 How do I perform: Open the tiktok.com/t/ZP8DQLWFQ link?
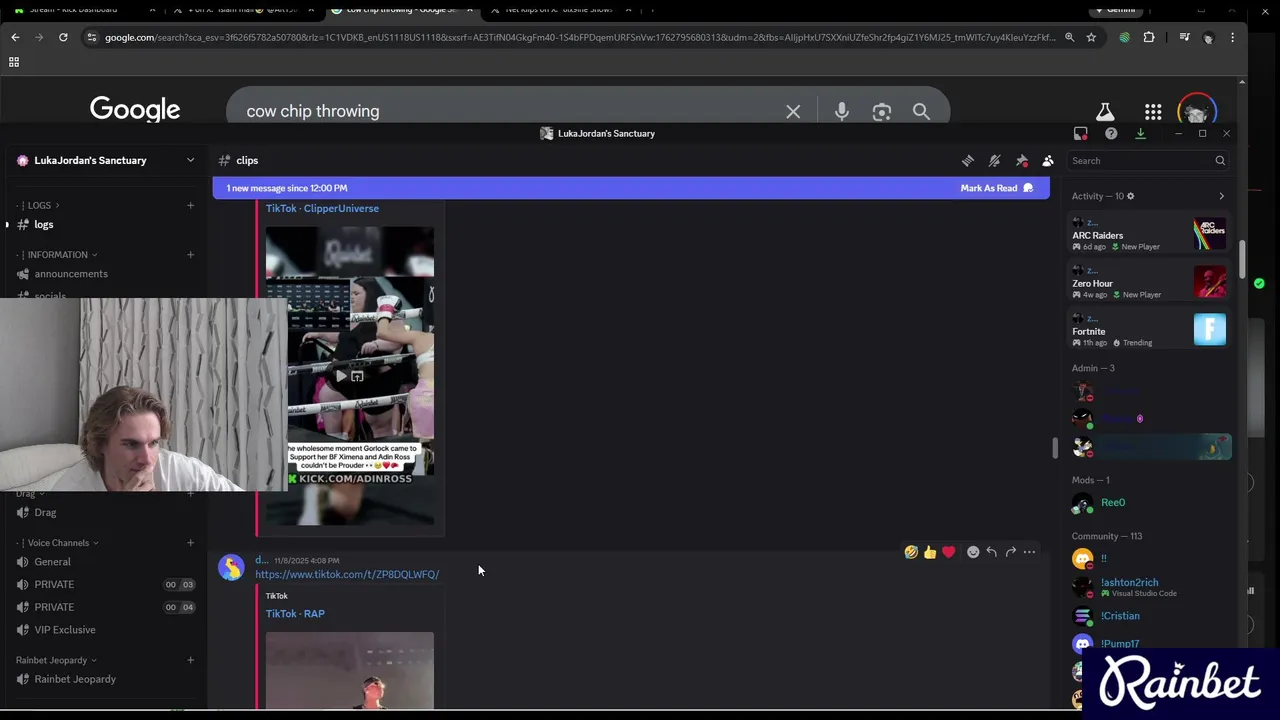point(347,574)
